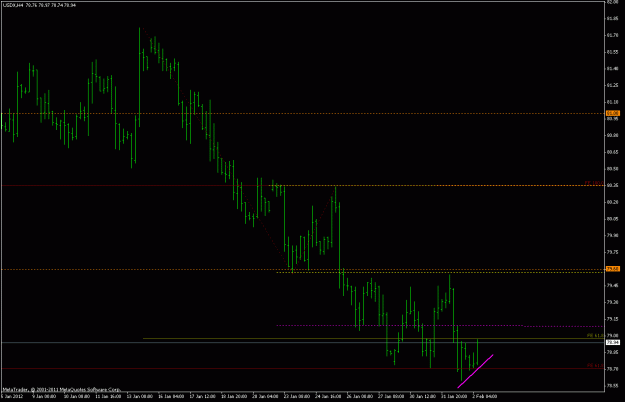Image resolution: width=625 pixels, height=402 pixels.
Task: Click the 13 Jan 08:00 time label
Action: coord(140,396)
